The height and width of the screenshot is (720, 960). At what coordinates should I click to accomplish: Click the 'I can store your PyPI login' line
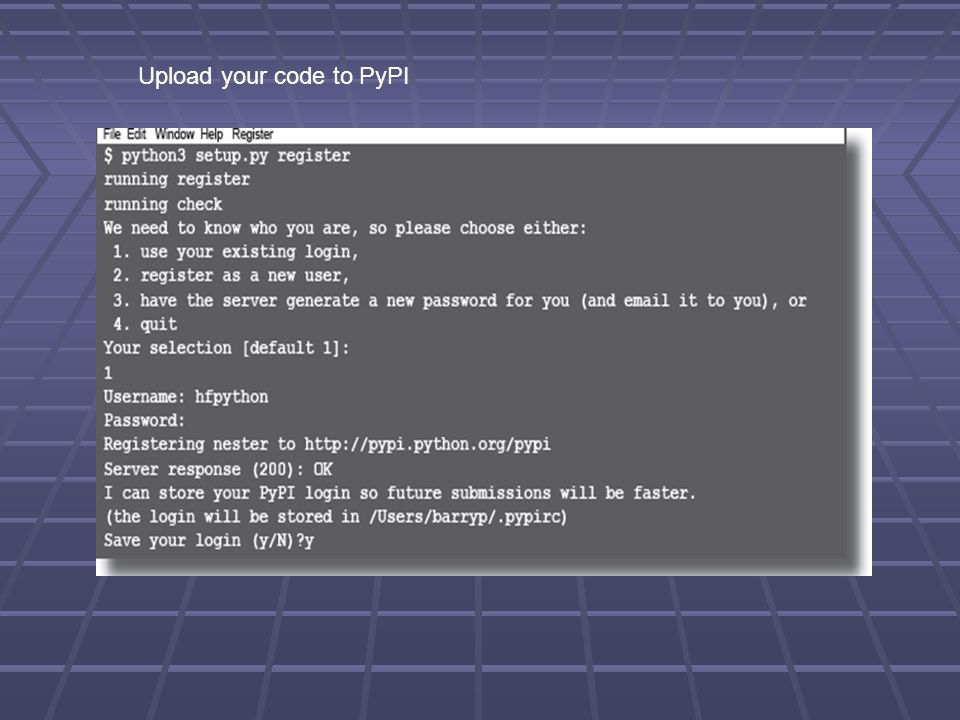point(400,493)
